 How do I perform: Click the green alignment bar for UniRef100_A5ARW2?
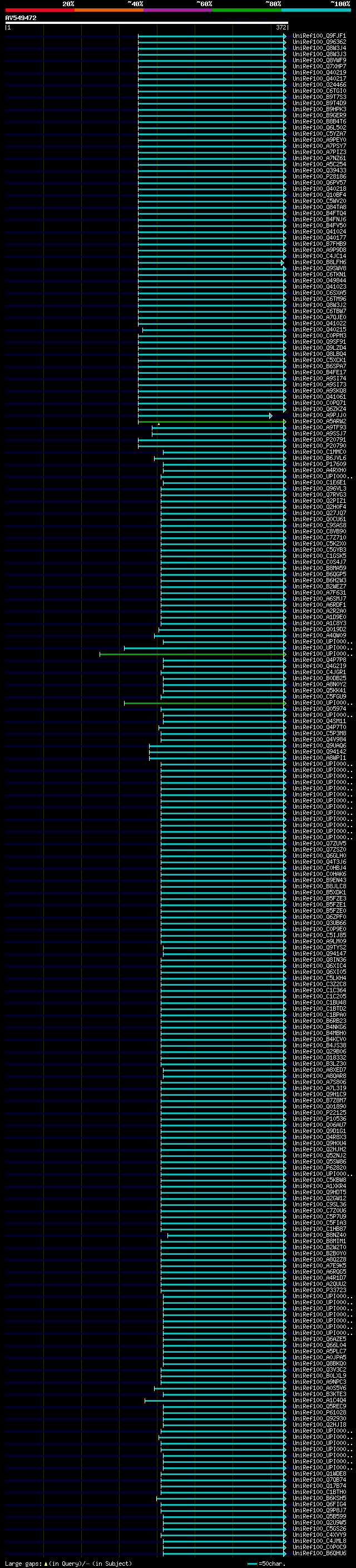coord(212,421)
